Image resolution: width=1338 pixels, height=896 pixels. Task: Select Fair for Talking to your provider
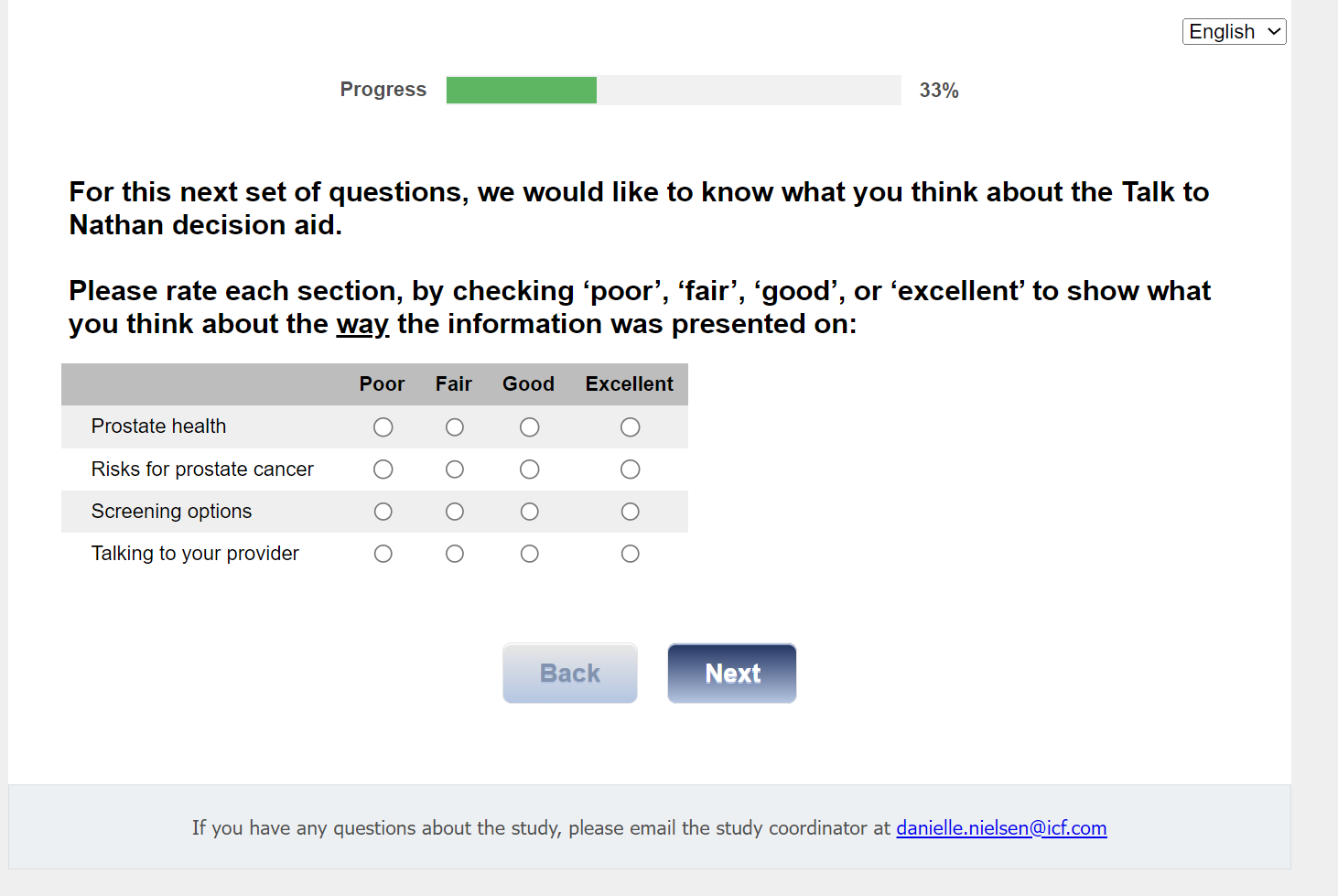[x=455, y=554]
